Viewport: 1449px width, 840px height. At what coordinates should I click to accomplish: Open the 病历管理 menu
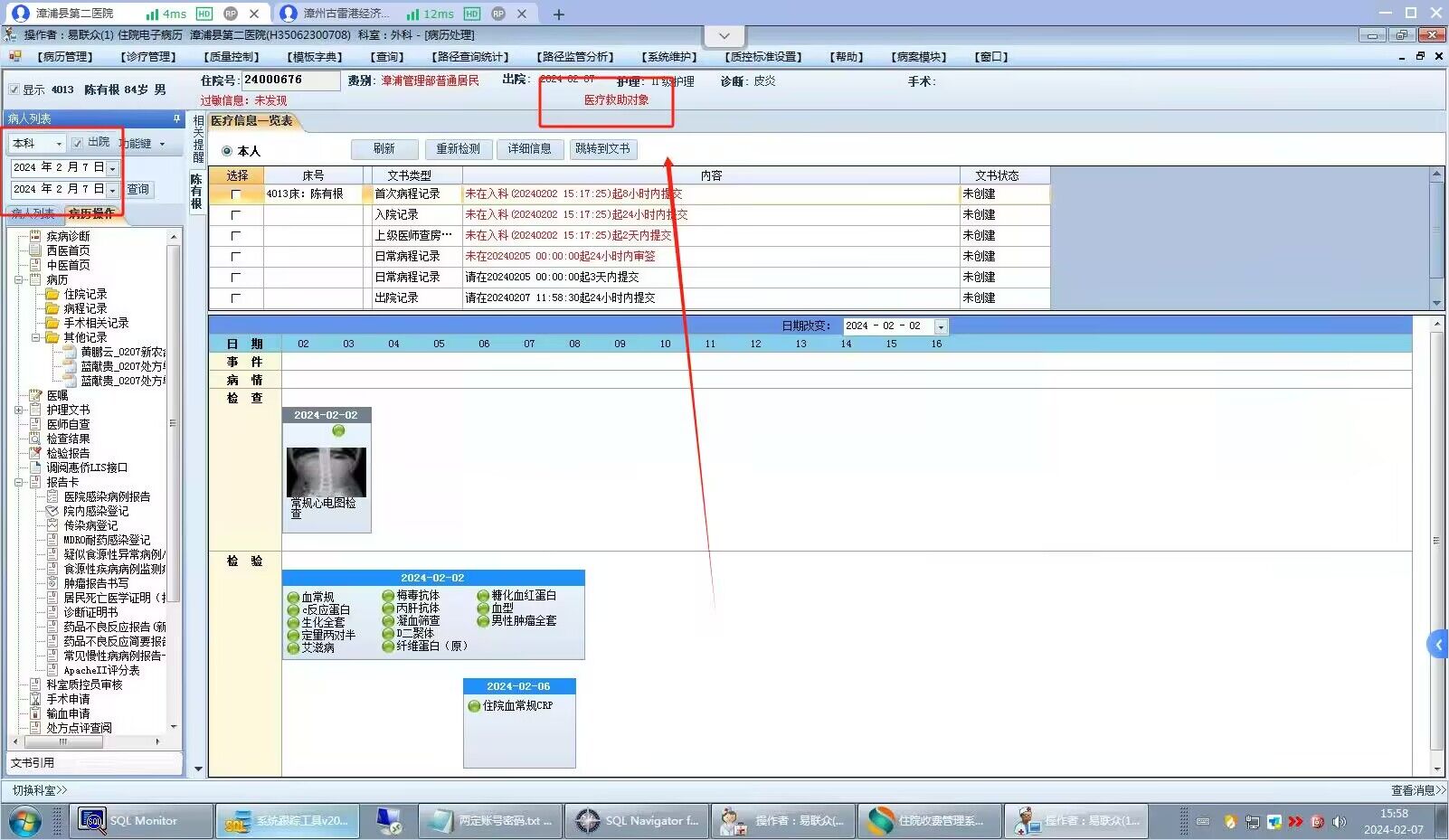click(65, 57)
